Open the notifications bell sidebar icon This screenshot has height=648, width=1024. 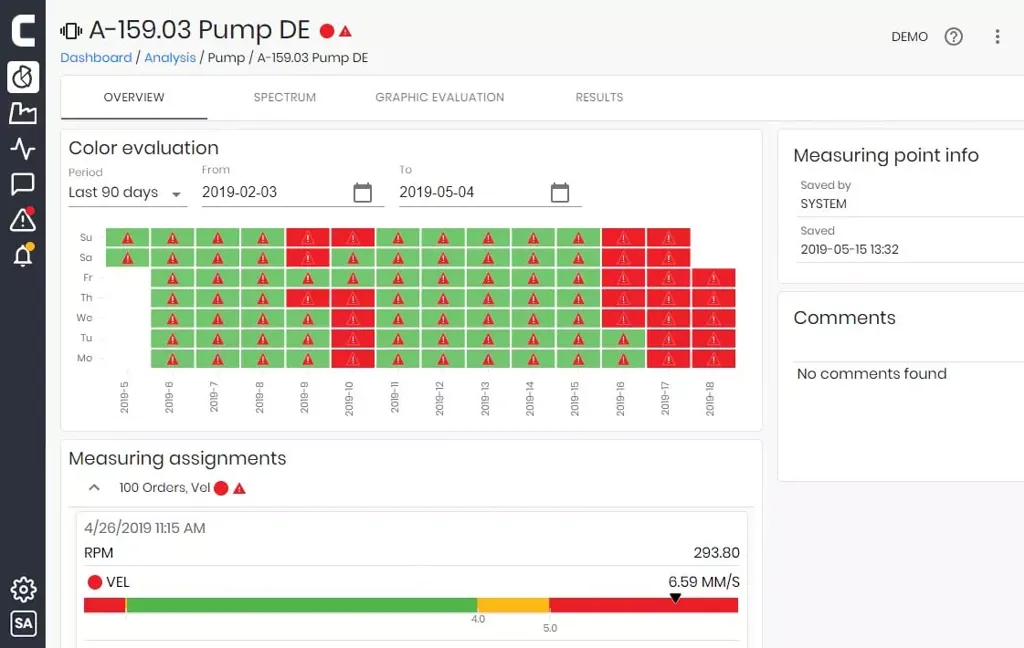[x=22, y=256]
